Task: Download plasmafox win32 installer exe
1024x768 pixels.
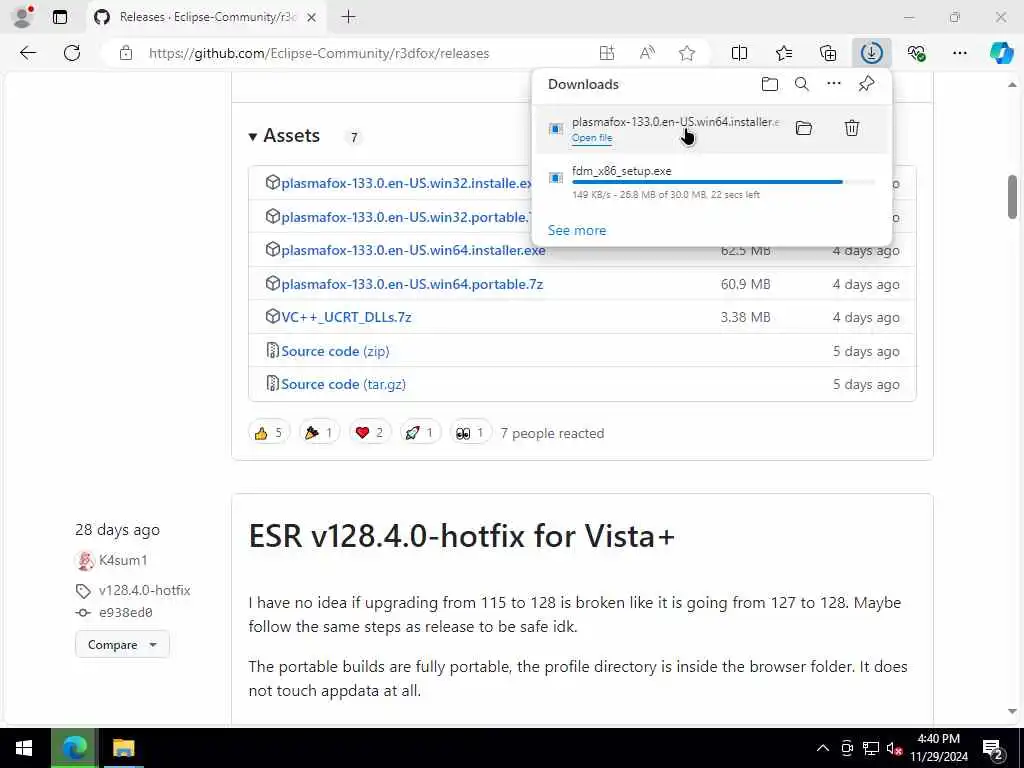Action: (x=407, y=184)
